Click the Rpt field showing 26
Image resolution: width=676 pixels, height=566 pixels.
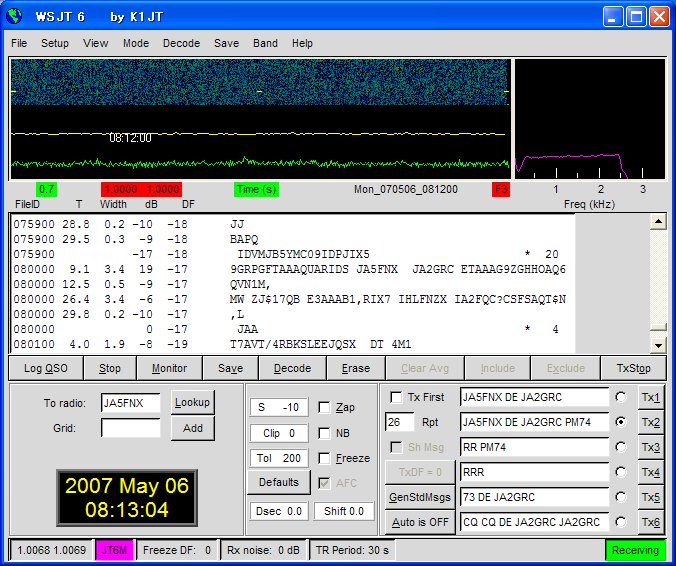400,422
